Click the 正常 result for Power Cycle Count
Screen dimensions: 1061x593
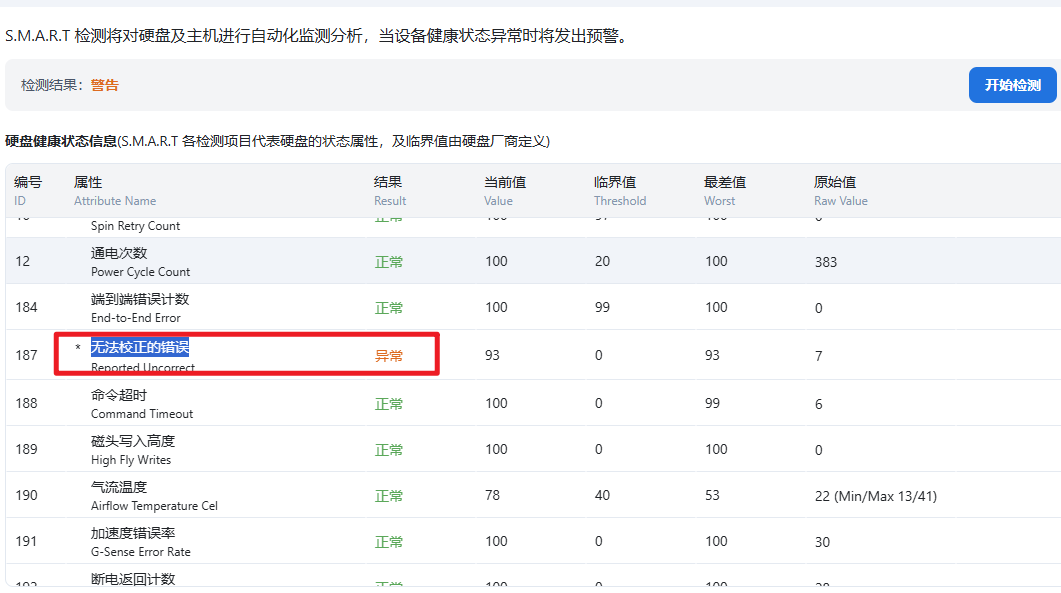click(x=389, y=262)
